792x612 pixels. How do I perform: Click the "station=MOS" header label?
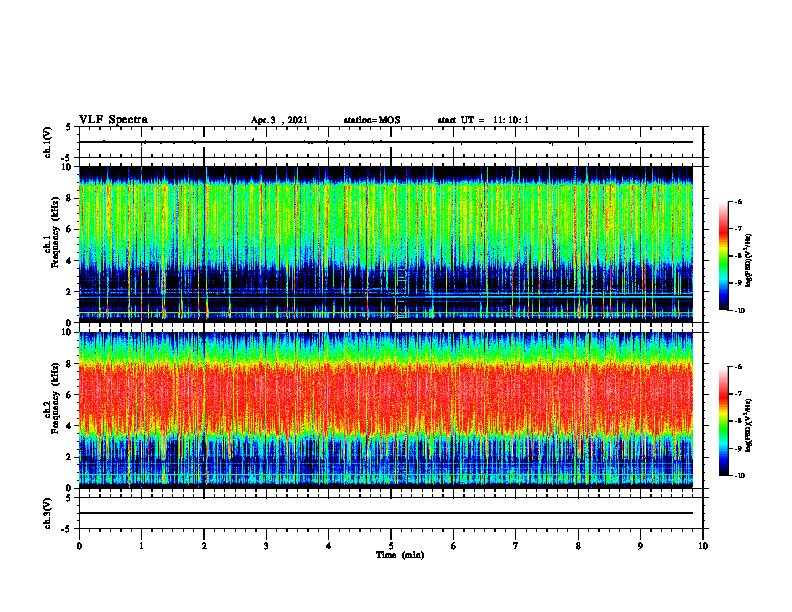[x=372, y=120]
